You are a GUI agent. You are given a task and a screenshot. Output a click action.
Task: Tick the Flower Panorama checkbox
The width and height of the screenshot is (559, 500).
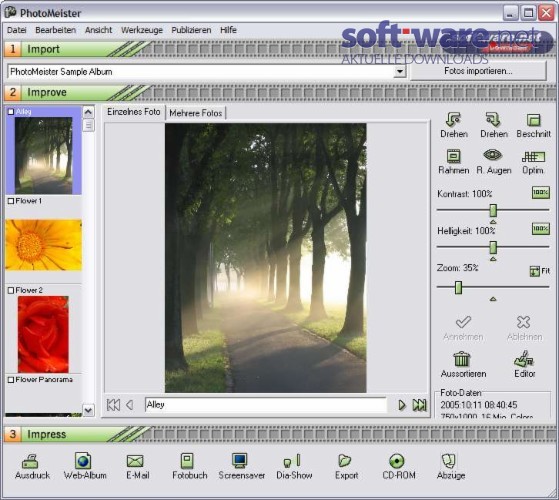tap(11, 380)
